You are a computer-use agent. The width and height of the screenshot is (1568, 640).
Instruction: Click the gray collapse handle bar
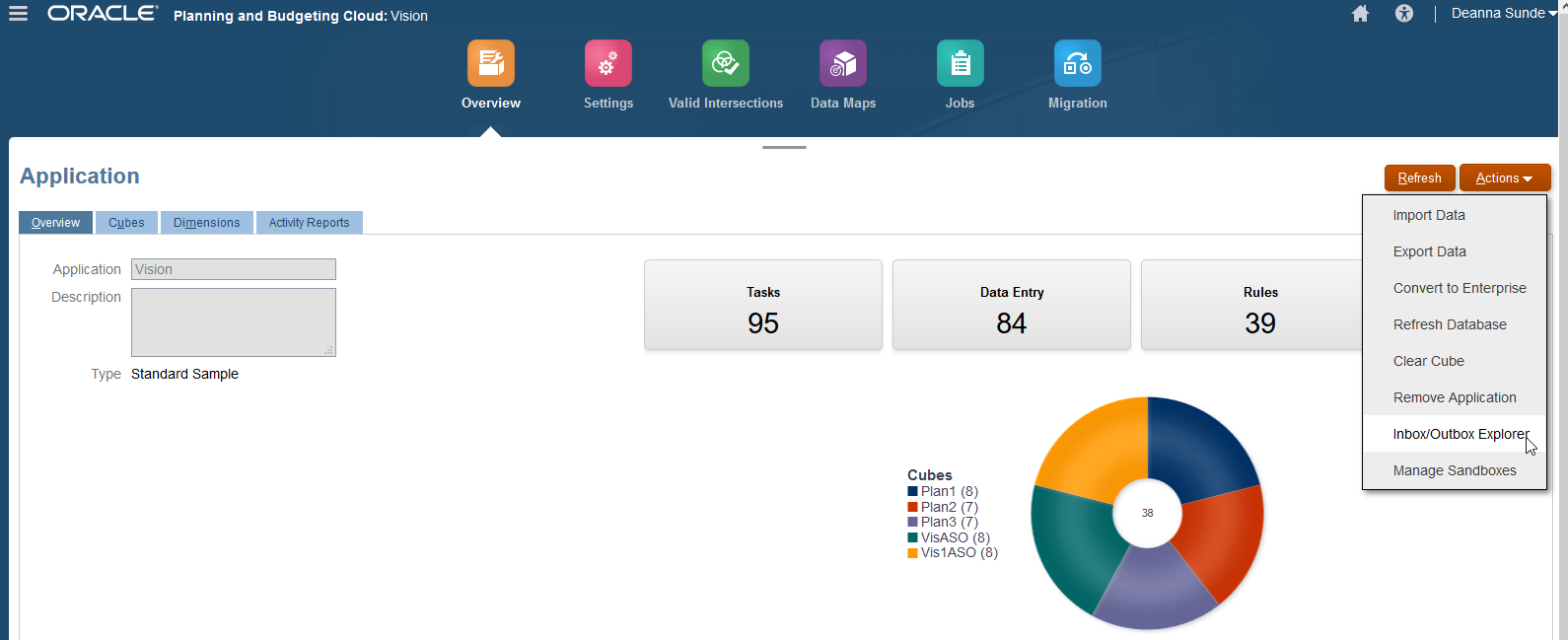[784, 147]
